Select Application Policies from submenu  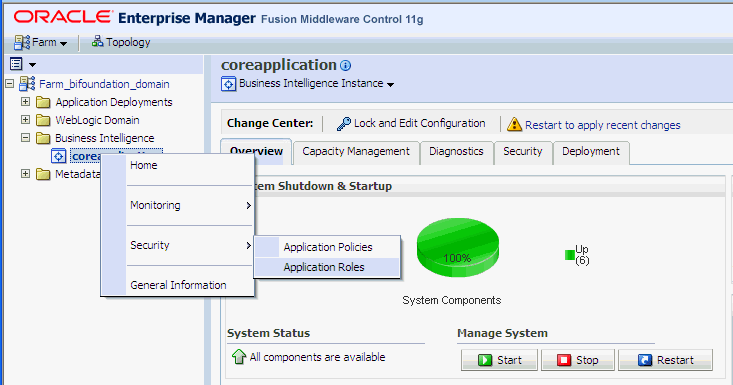tap(327, 247)
